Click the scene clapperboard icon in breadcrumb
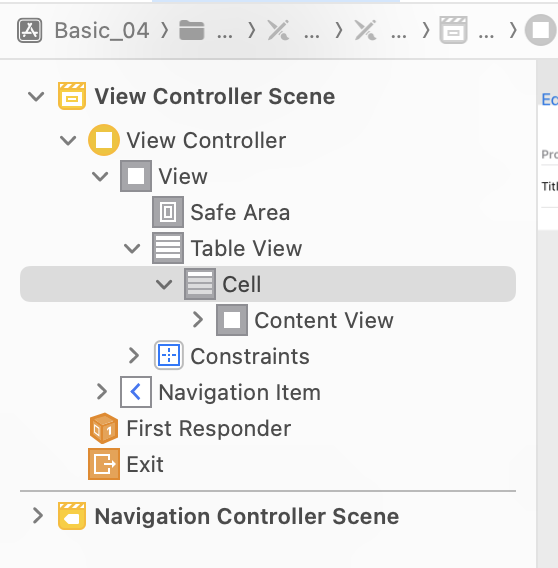The height and width of the screenshot is (568, 558). 453,30
